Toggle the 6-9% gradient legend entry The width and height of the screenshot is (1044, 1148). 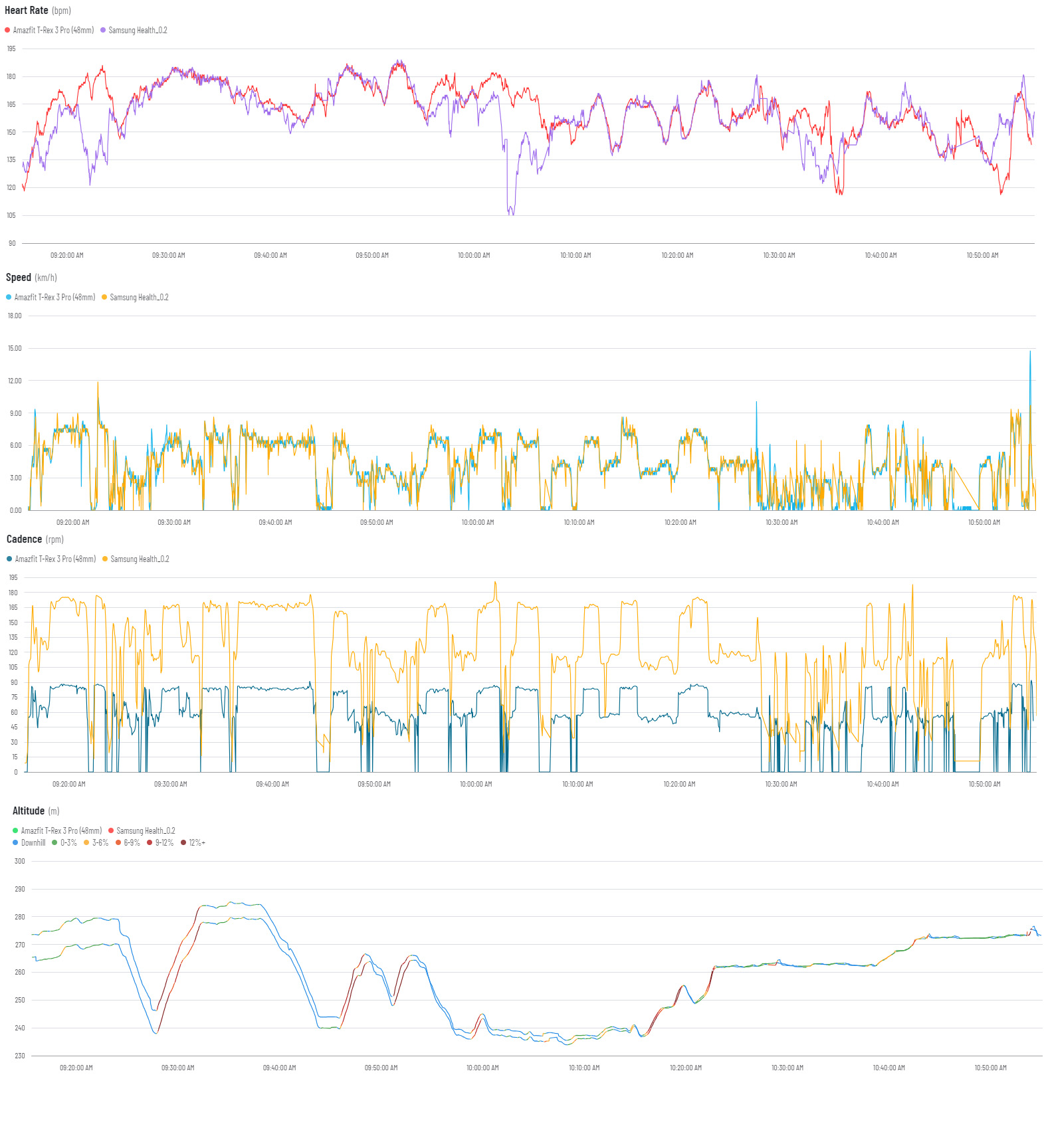pos(128,843)
